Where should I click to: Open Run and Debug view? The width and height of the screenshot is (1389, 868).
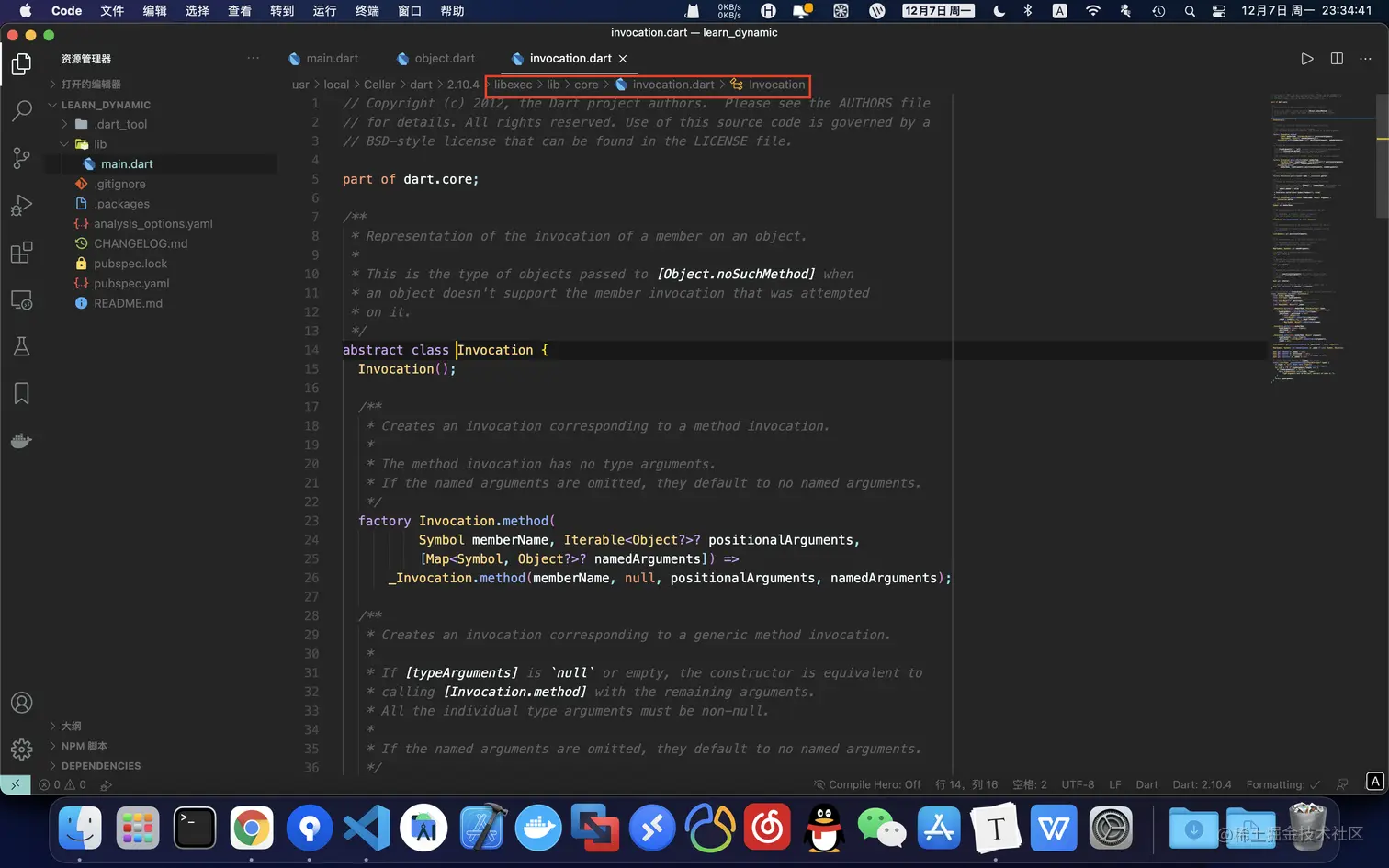(21, 206)
